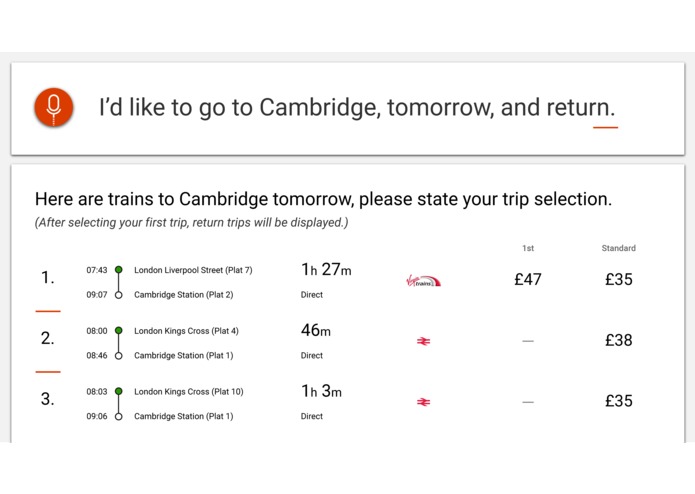Choose the £47 first class fare

coord(527,280)
